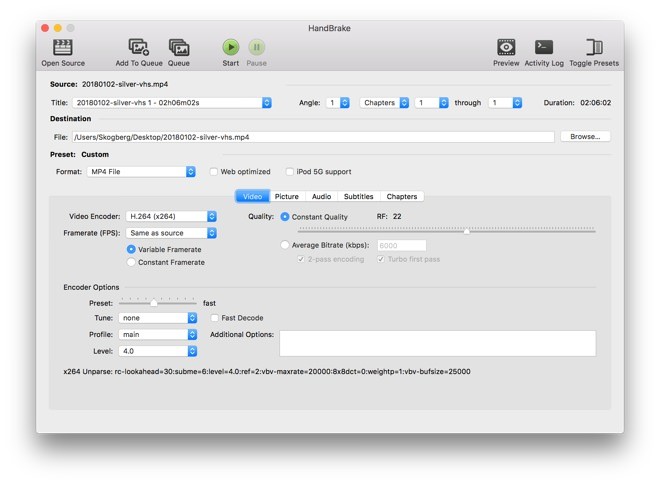The image size is (660, 485).
Task: Open the Format MP4 File dropdown
Action: [141, 172]
